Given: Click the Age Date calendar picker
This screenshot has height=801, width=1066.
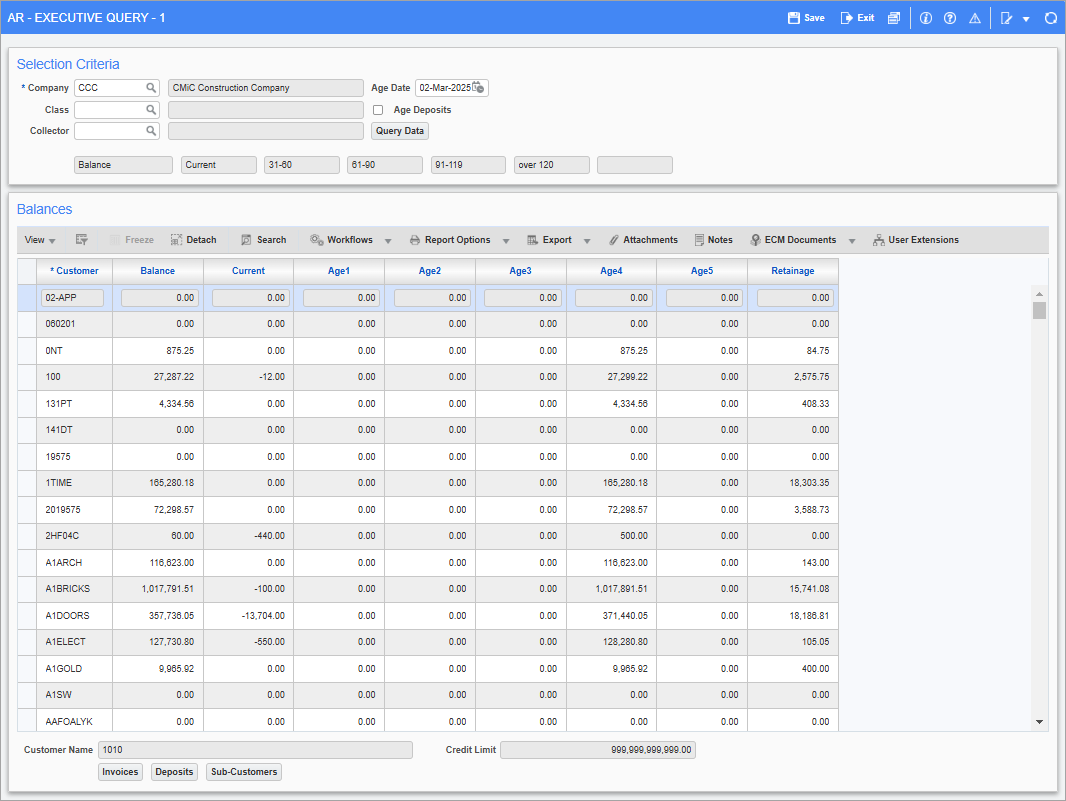Looking at the screenshot, I should click(x=478, y=87).
